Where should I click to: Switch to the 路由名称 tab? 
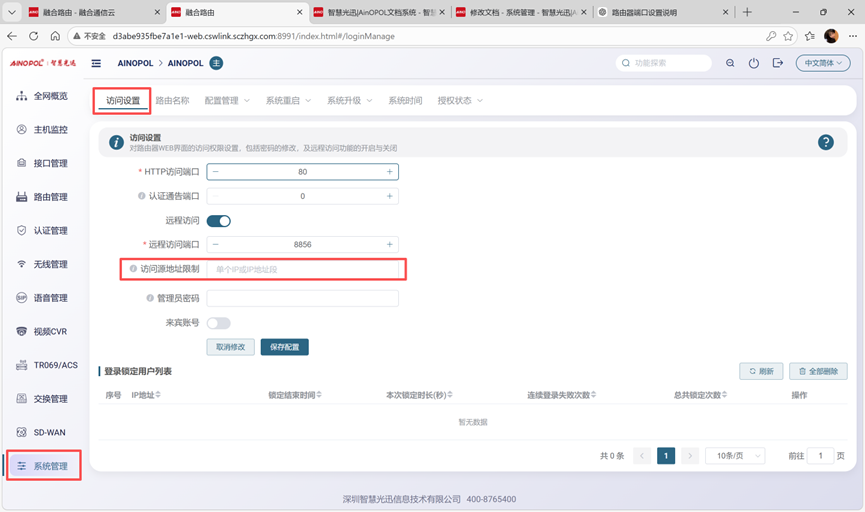pos(172,101)
